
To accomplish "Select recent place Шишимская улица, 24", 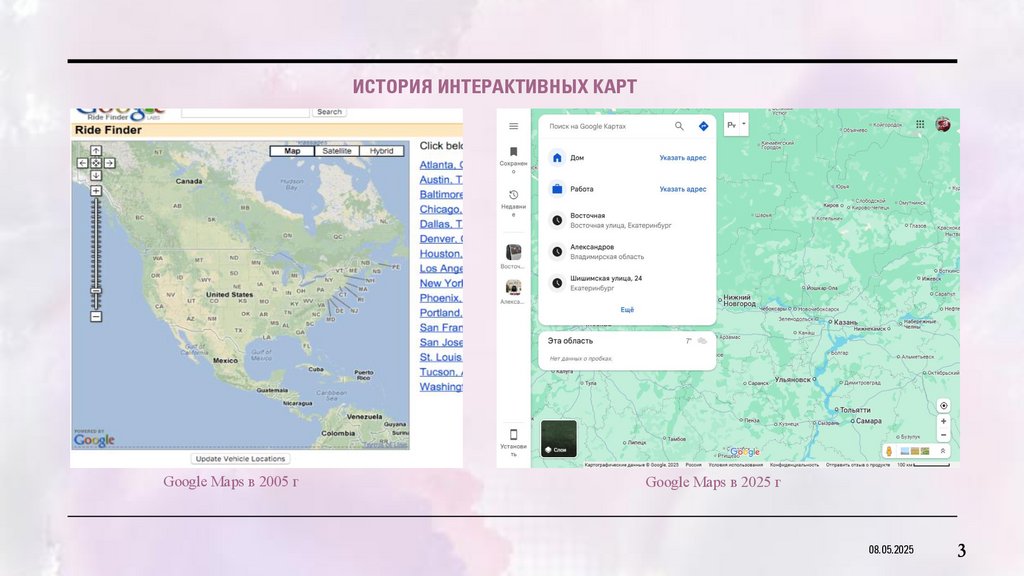I will pos(627,283).
